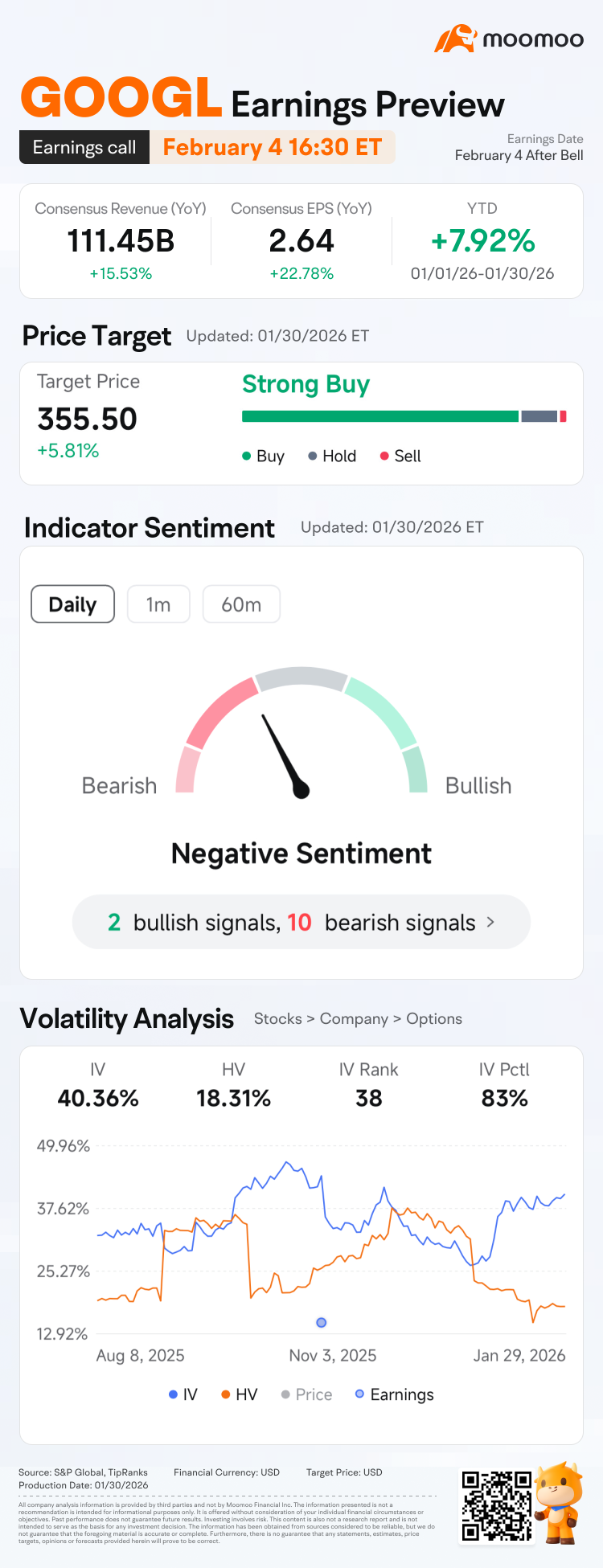Toggle the HV legend dot

[x=226, y=1394]
